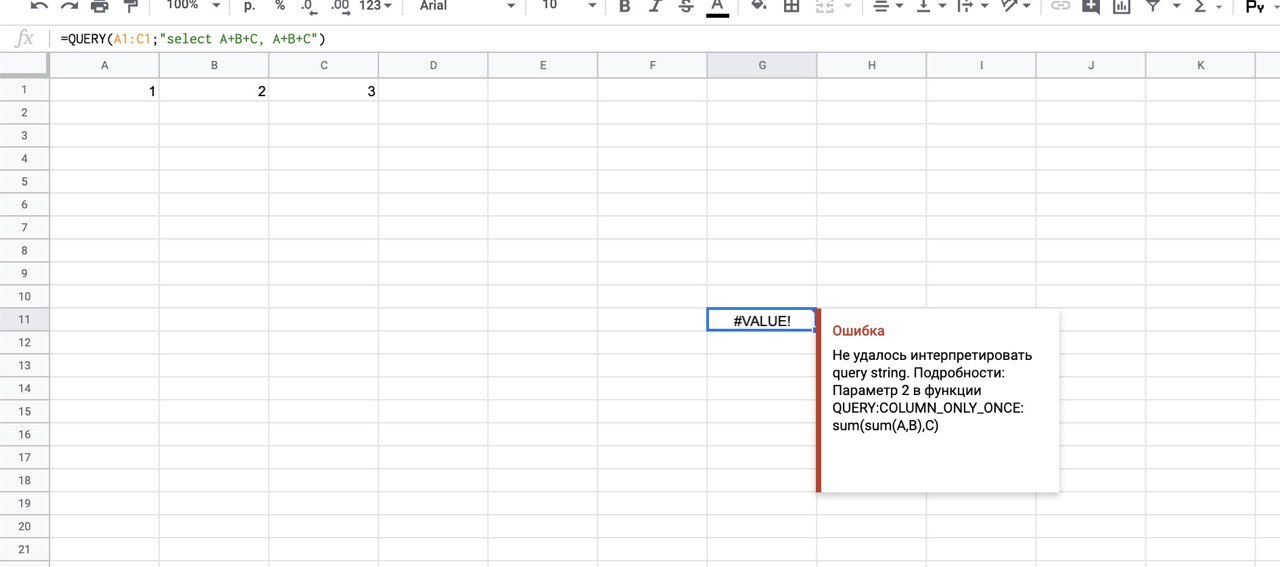Image resolution: width=1280 pixels, height=567 pixels.
Task: Open the functions Σ menu
Action: coord(1208,6)
